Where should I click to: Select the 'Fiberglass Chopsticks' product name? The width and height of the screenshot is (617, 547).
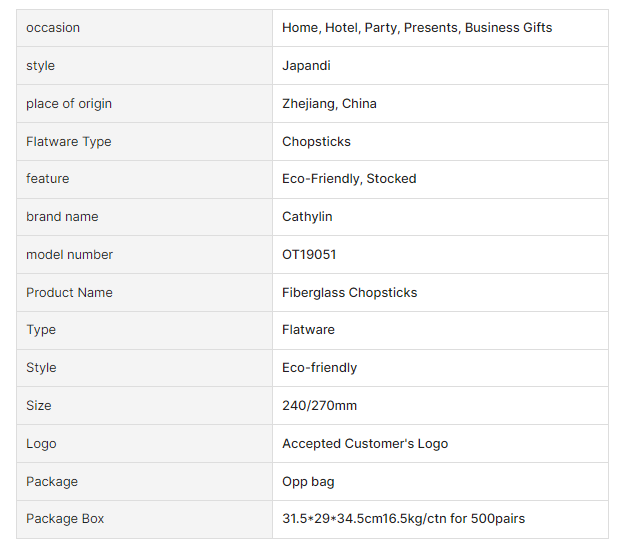click(349, 293)
